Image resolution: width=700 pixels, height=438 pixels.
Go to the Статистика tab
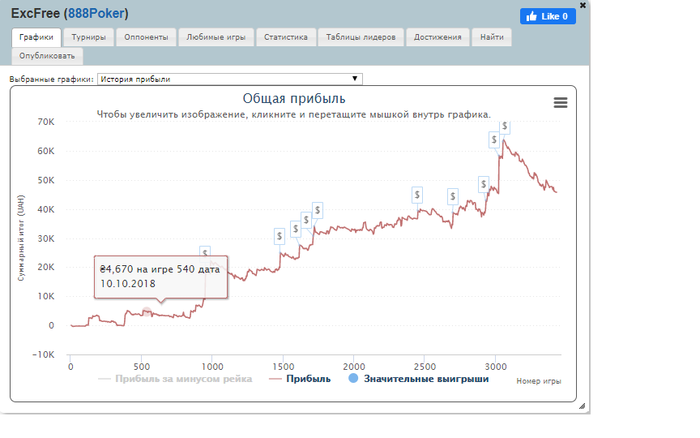[x=285, y=37]
